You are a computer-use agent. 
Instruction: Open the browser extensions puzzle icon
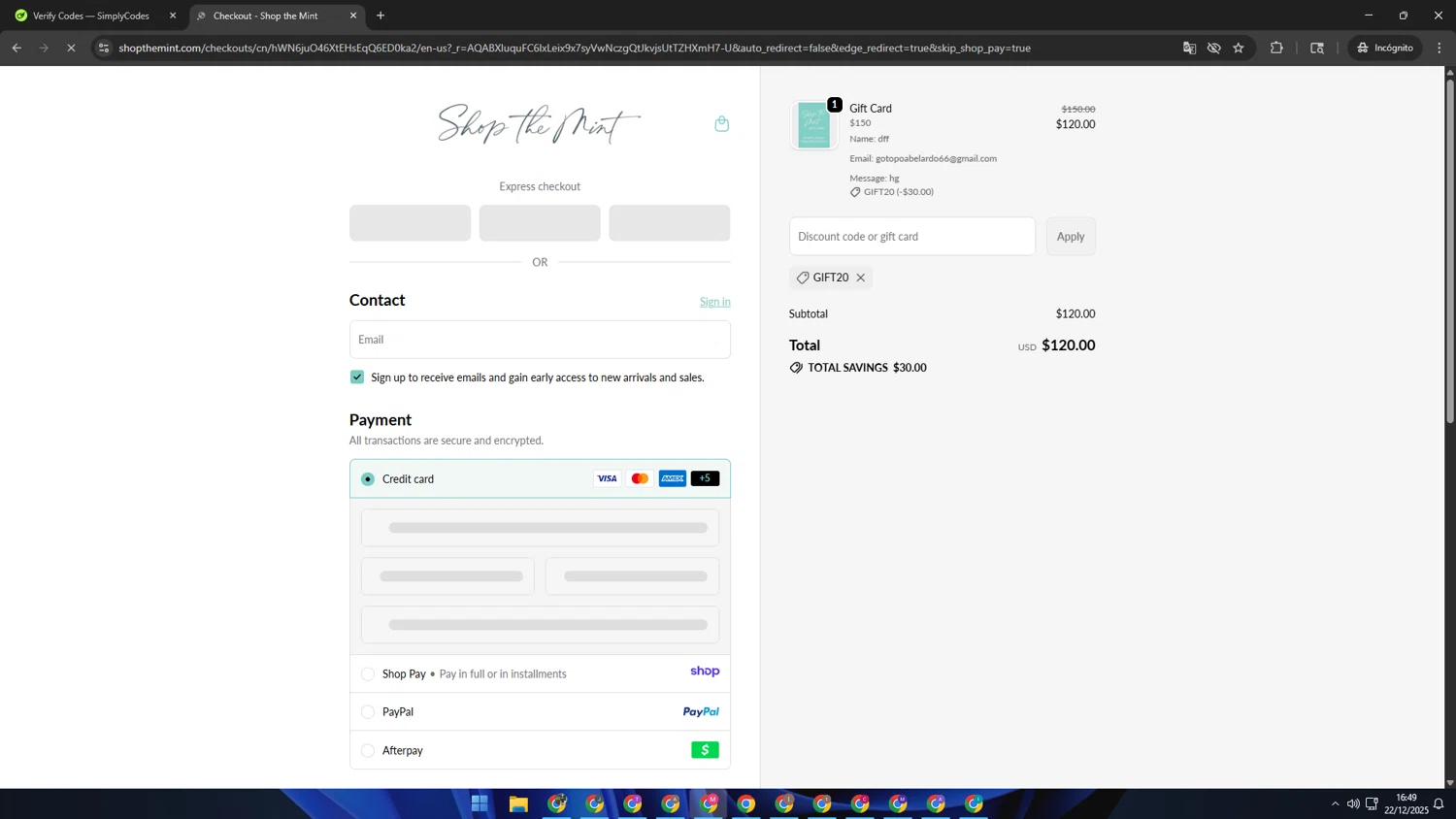1276,48
